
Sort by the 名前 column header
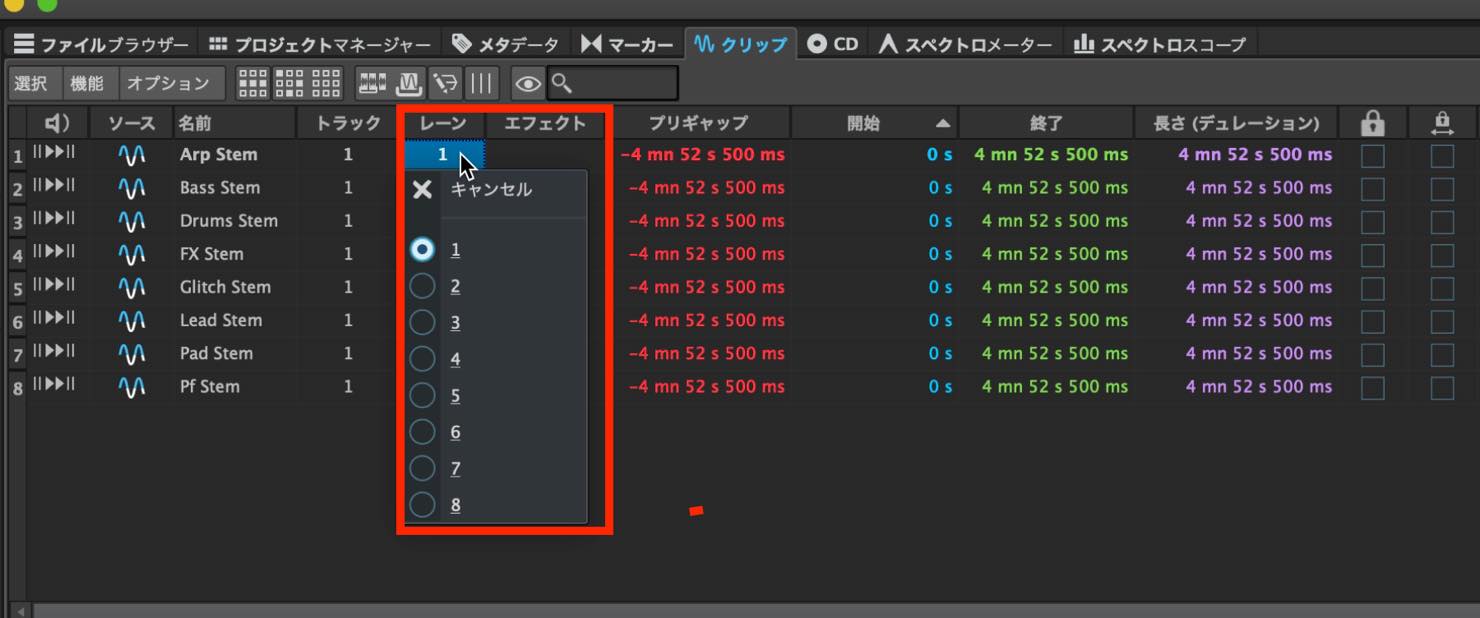point(234,123)
